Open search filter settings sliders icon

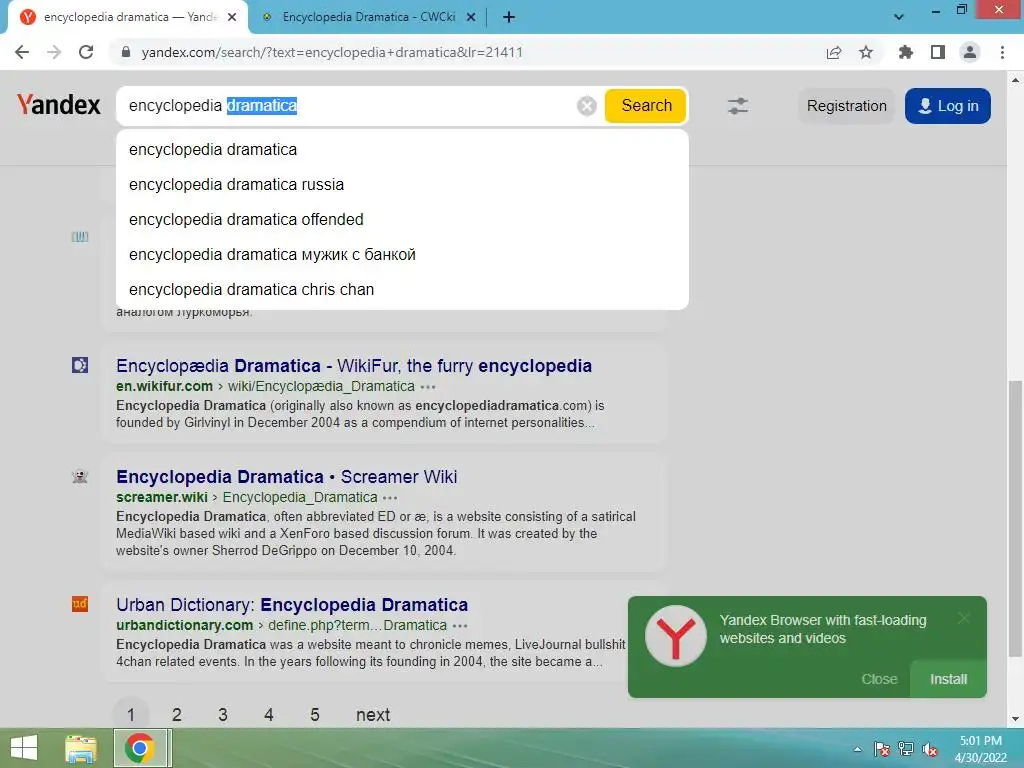tap(738, 106)
